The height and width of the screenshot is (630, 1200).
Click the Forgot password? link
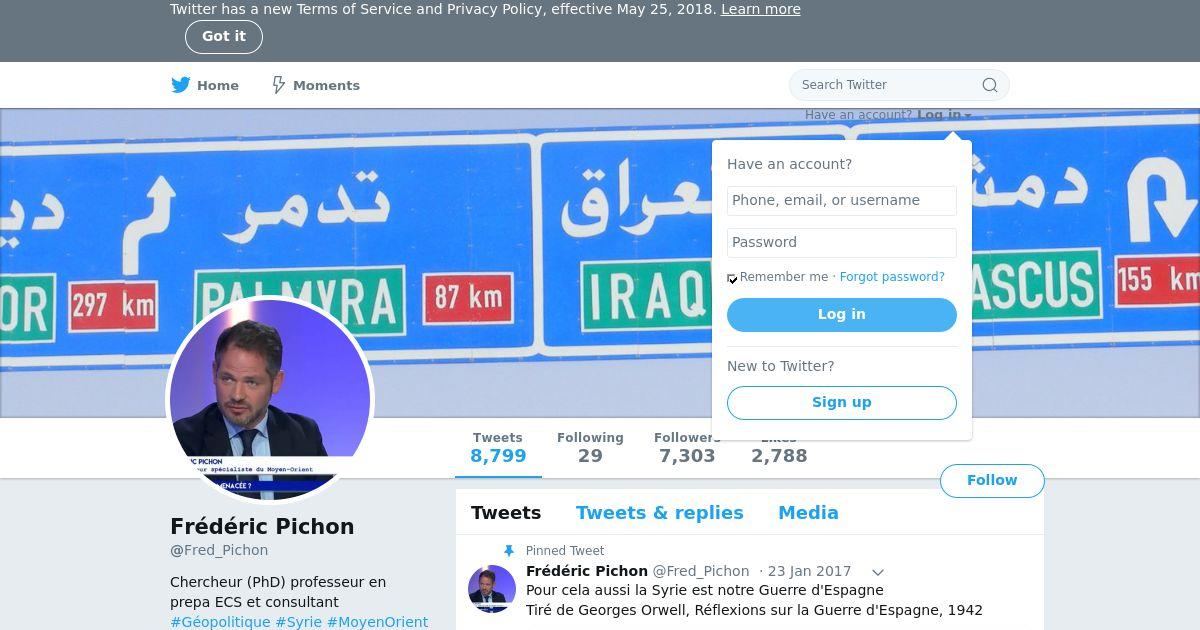click(x=892, y=277)
